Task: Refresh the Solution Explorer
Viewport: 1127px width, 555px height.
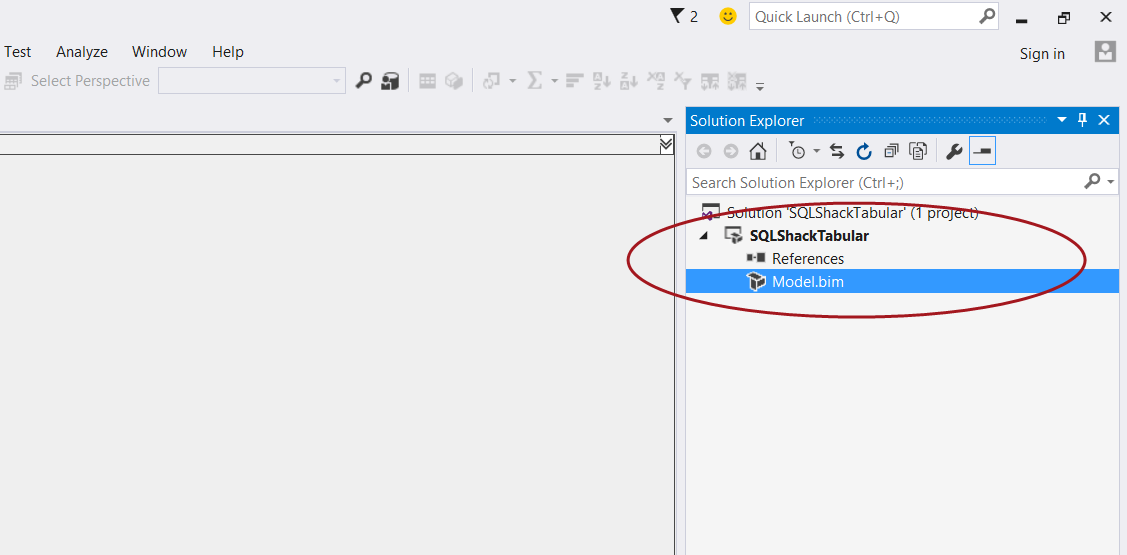Action: click(864, 151)
